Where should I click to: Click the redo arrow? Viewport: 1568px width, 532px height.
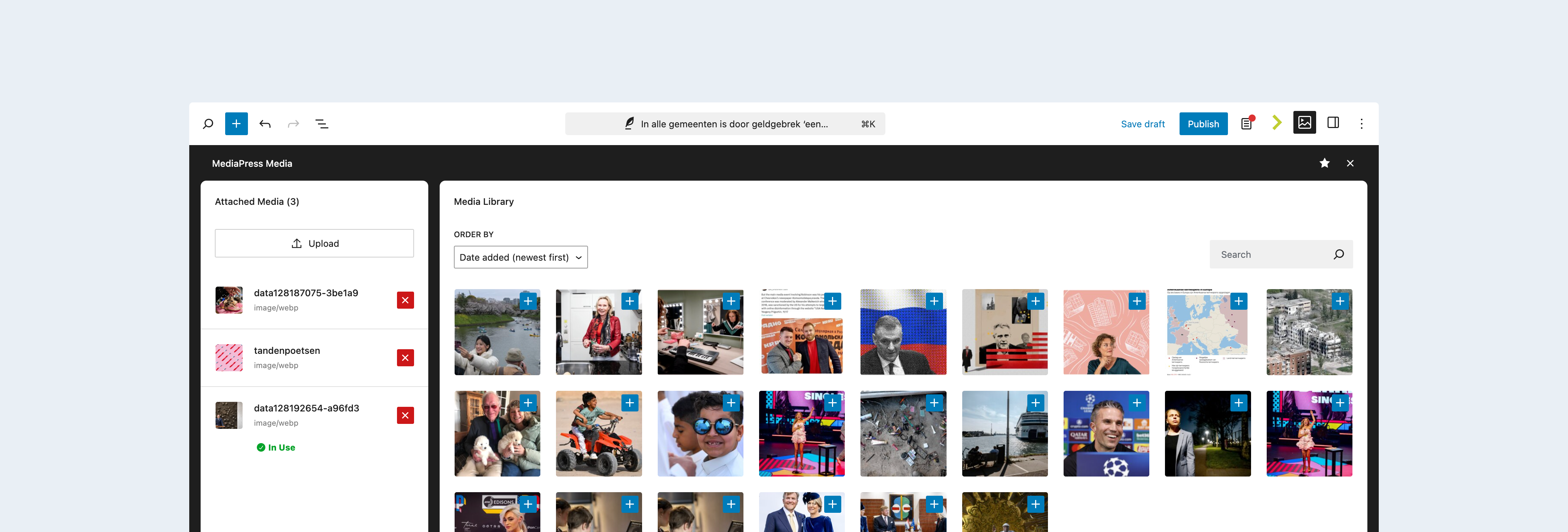coord(293,123)
